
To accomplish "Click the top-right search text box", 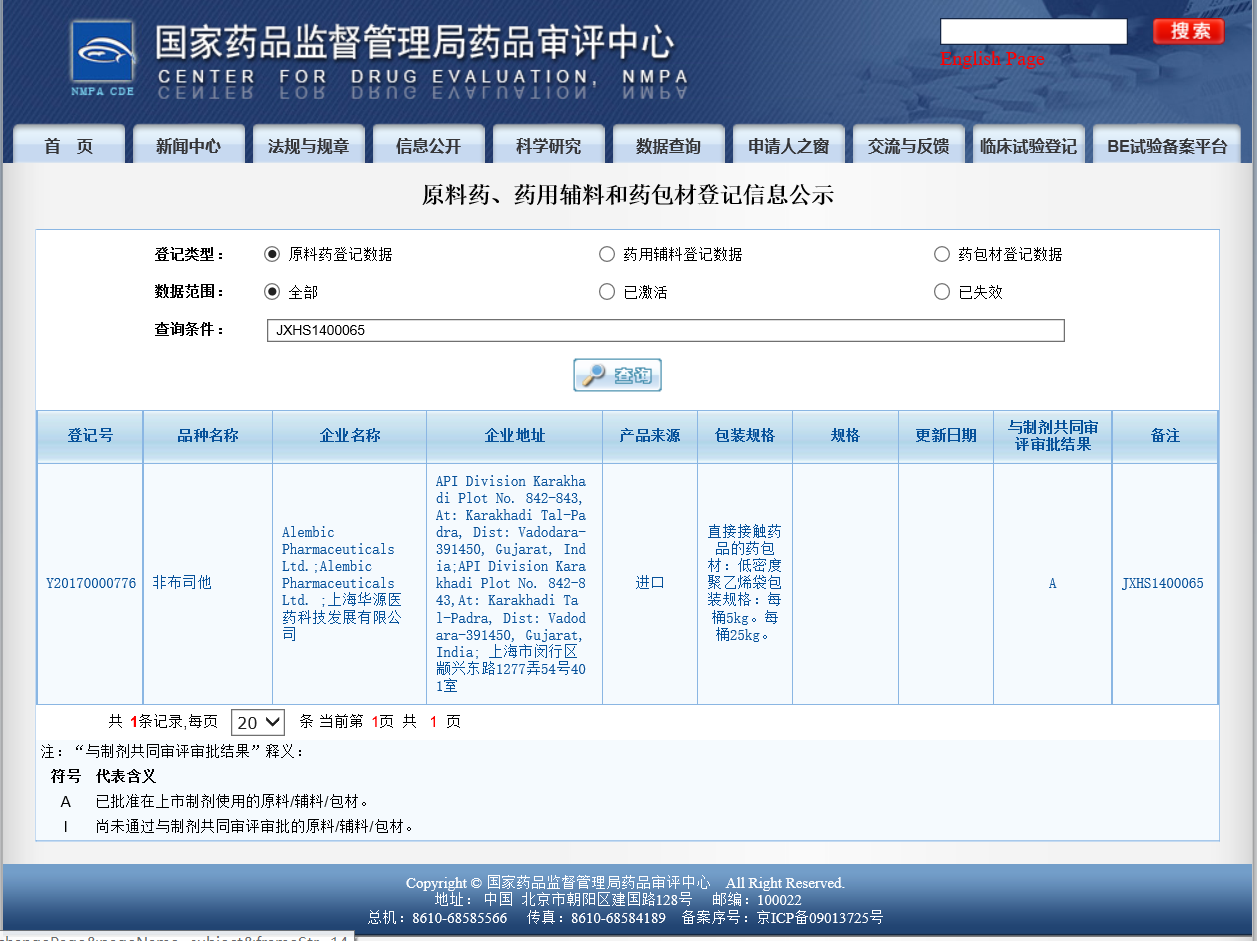I will pyautogui.click(x=1032, y=31).
